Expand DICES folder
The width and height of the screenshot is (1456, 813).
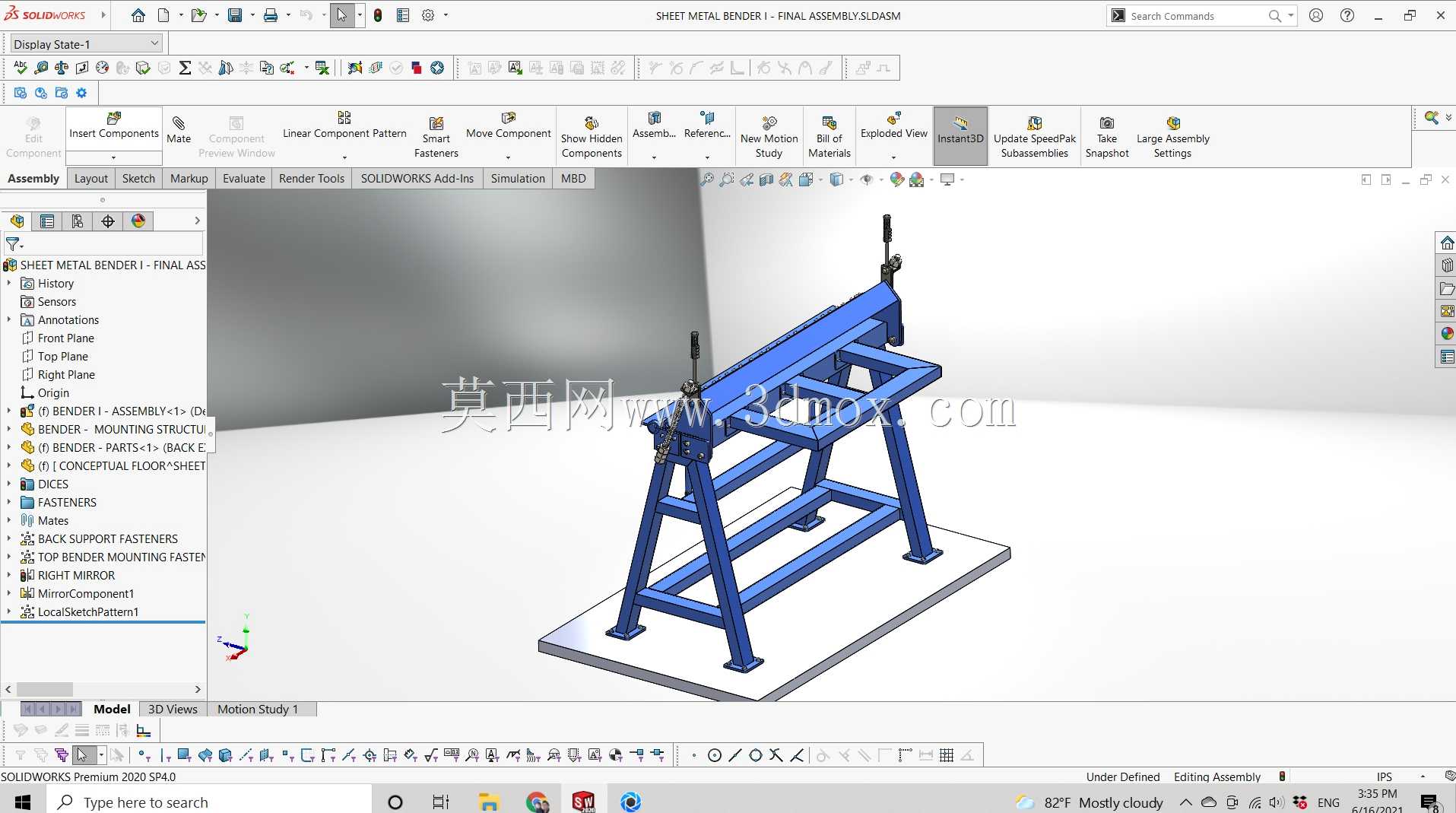coord(9,484)
